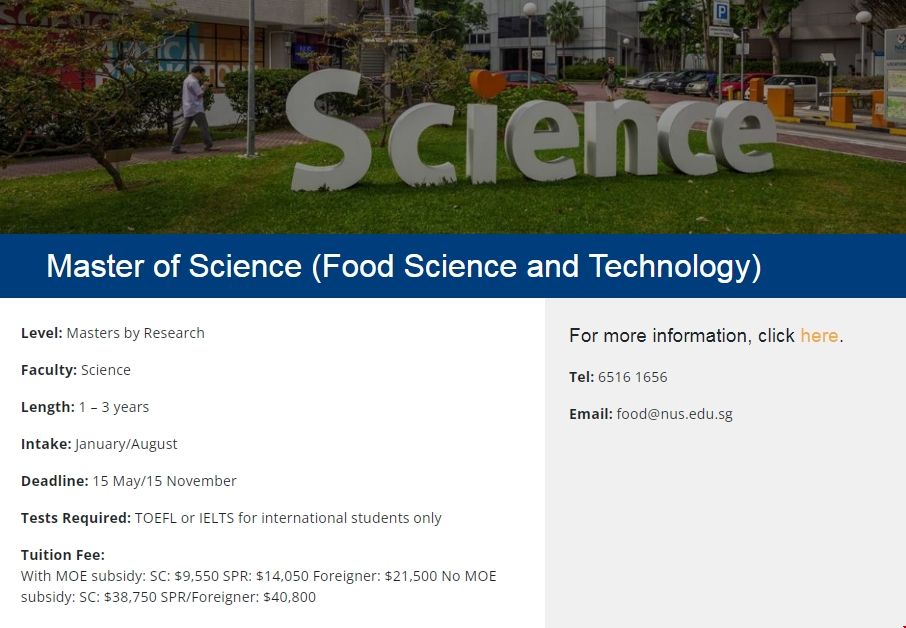Viewport: 906px width, 628px height.
Task: Click 'For more information' text
Action: point(681,336)
